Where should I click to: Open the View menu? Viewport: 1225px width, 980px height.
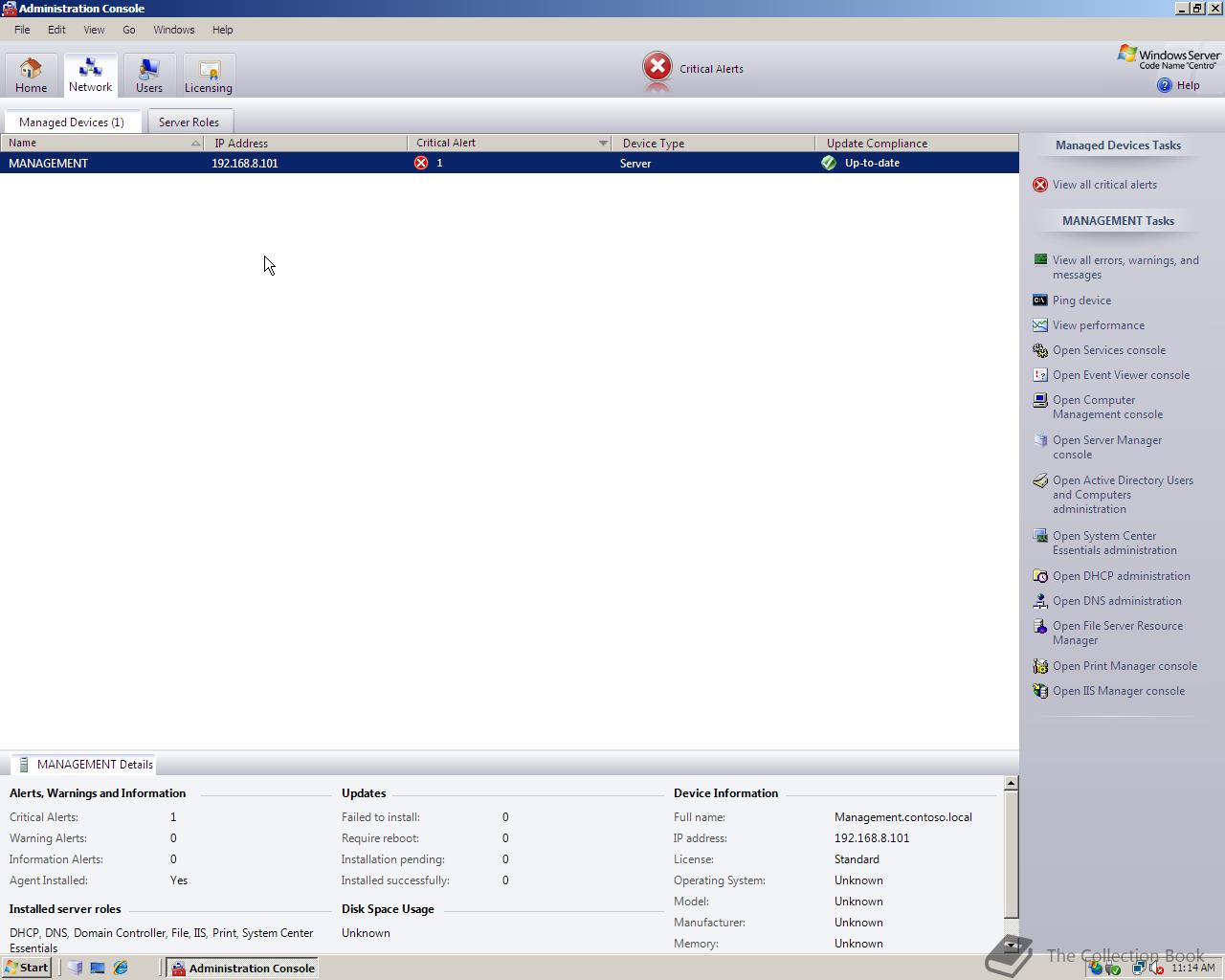point(94,30)
